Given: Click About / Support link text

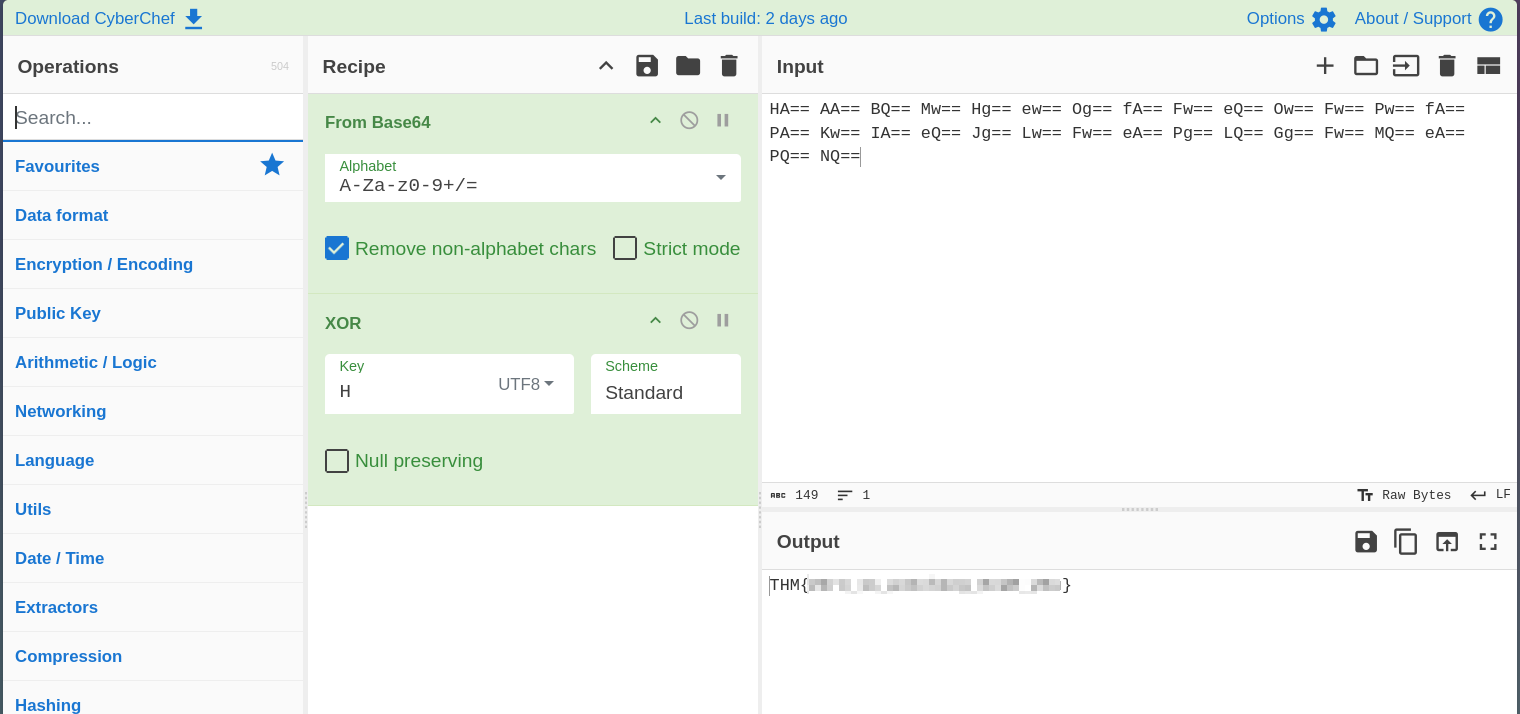Looking at the screenshot, I should (1413, 18).
